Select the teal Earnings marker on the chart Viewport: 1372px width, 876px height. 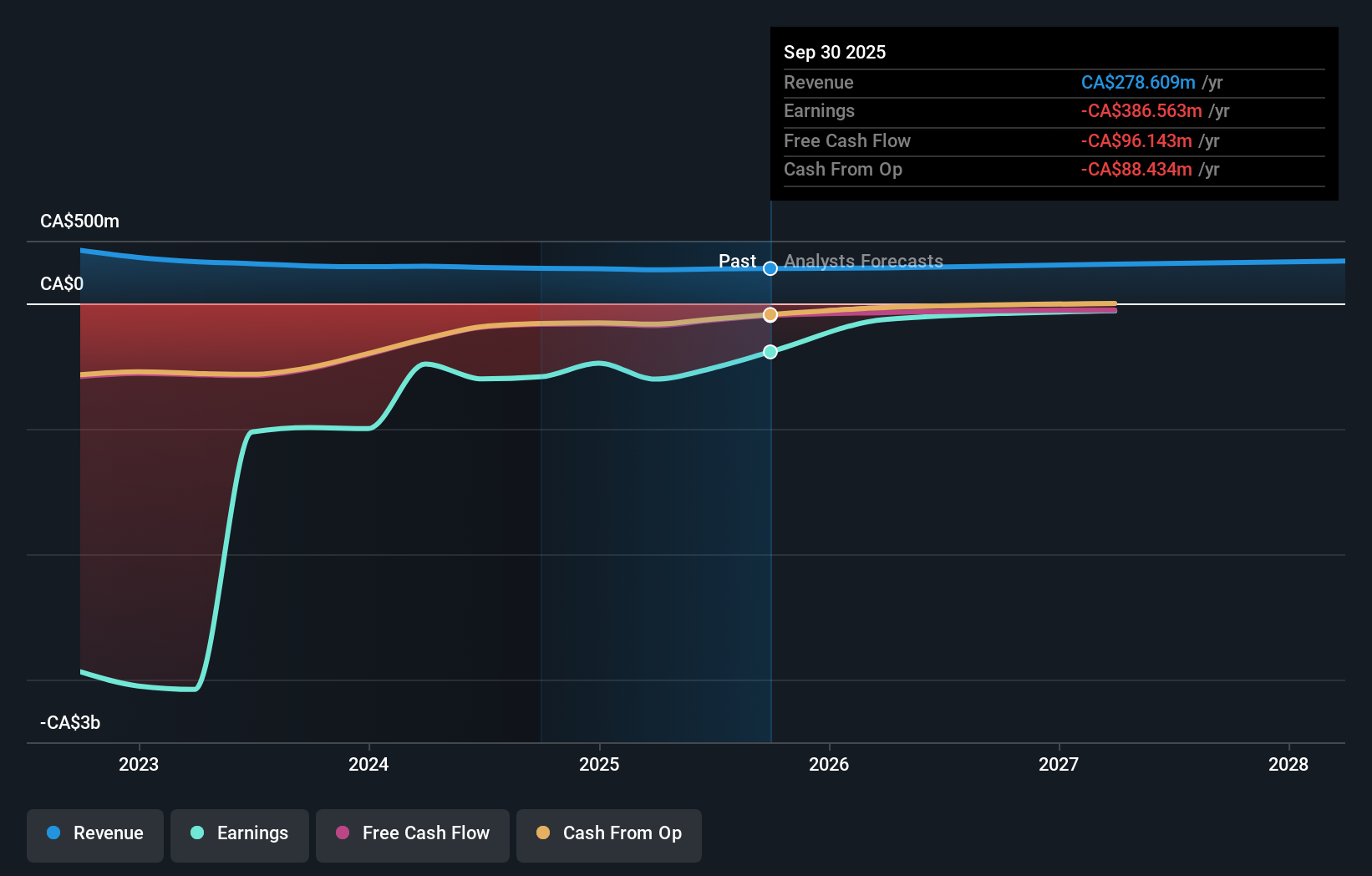[770, 352]
